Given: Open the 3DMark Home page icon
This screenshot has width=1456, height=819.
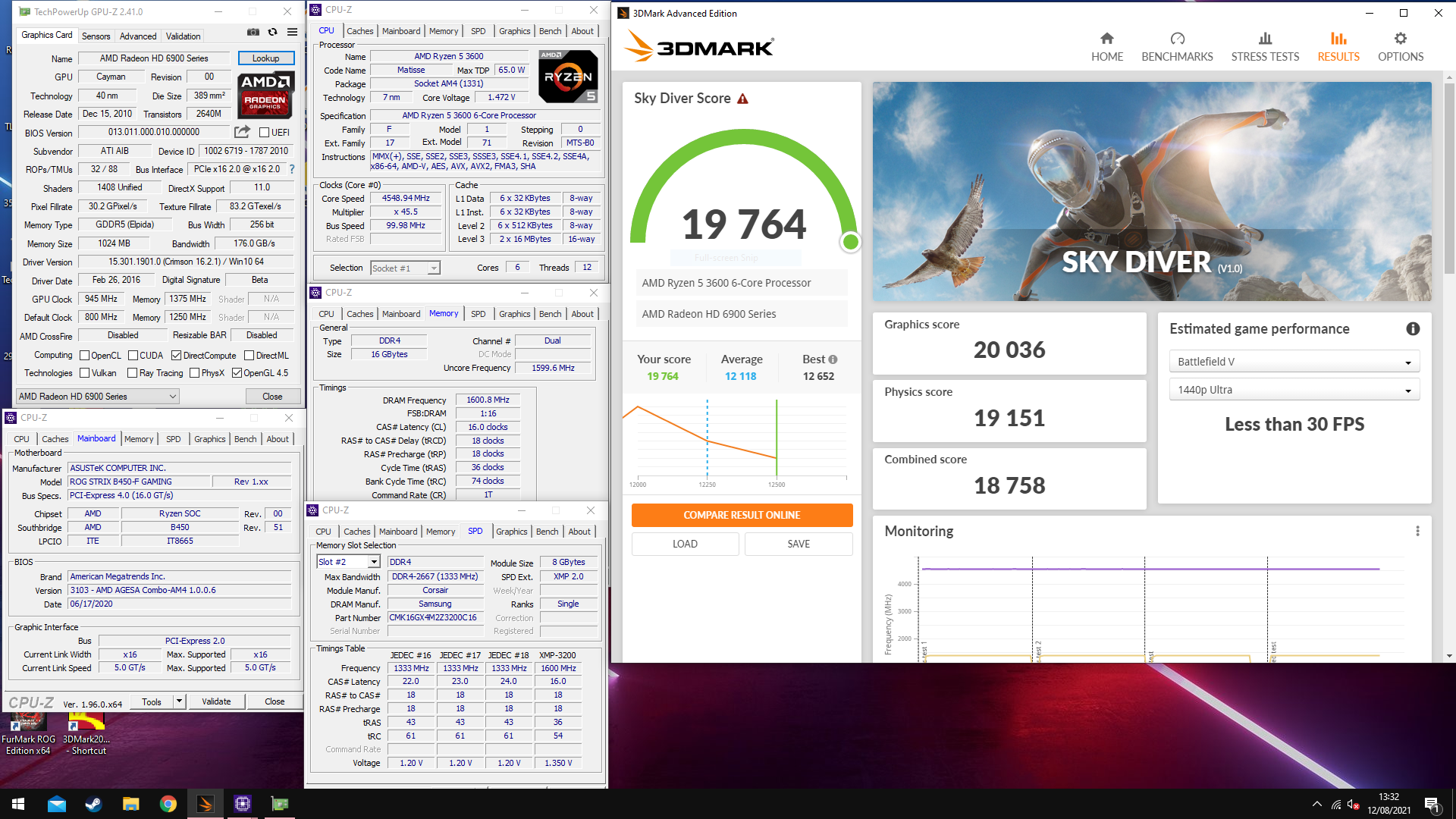Looking at the screenshot, I should coord(1107,39).
